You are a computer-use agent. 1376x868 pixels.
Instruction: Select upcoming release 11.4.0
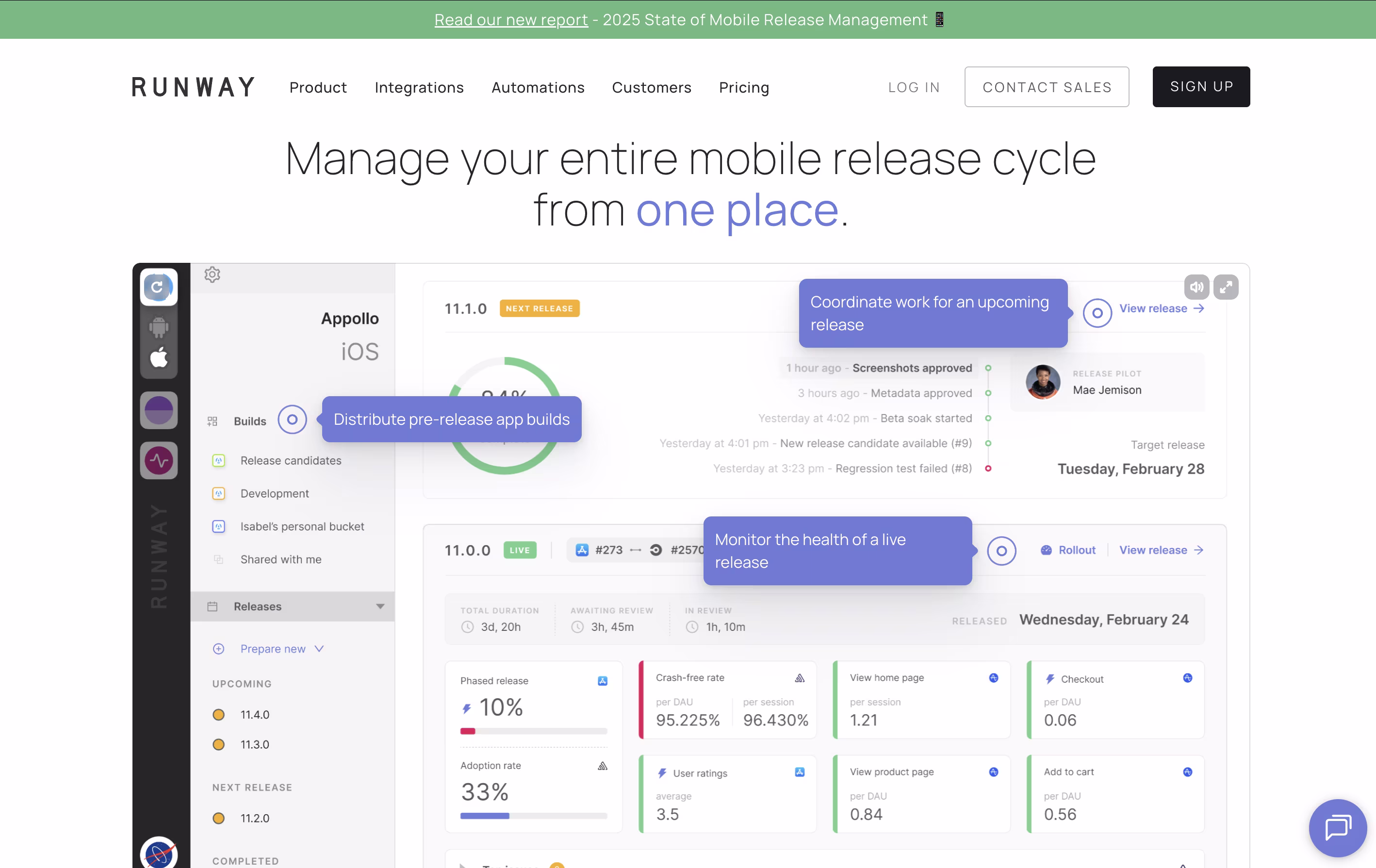pos(254,715)
